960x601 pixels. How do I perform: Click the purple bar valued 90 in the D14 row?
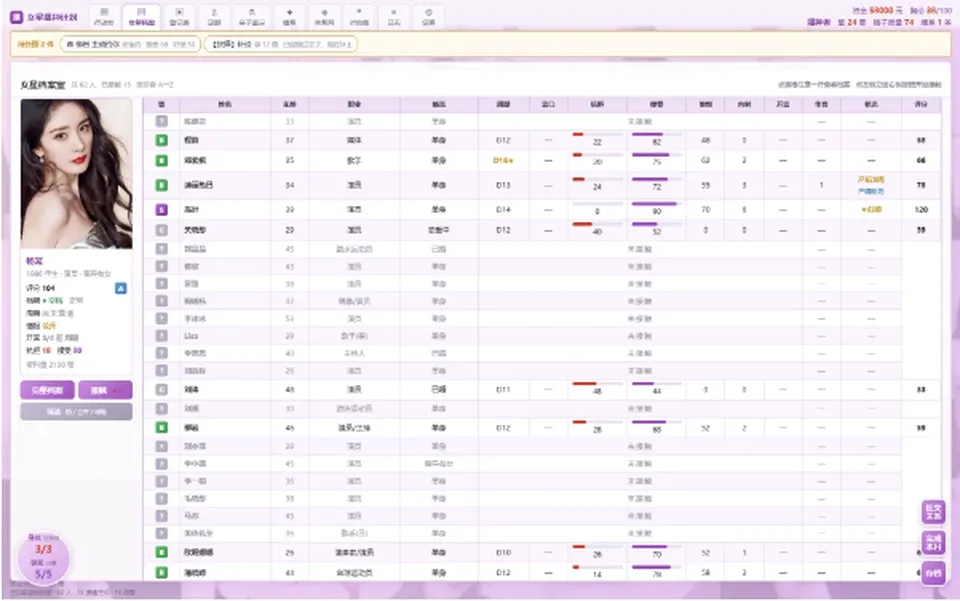point(656,204)
